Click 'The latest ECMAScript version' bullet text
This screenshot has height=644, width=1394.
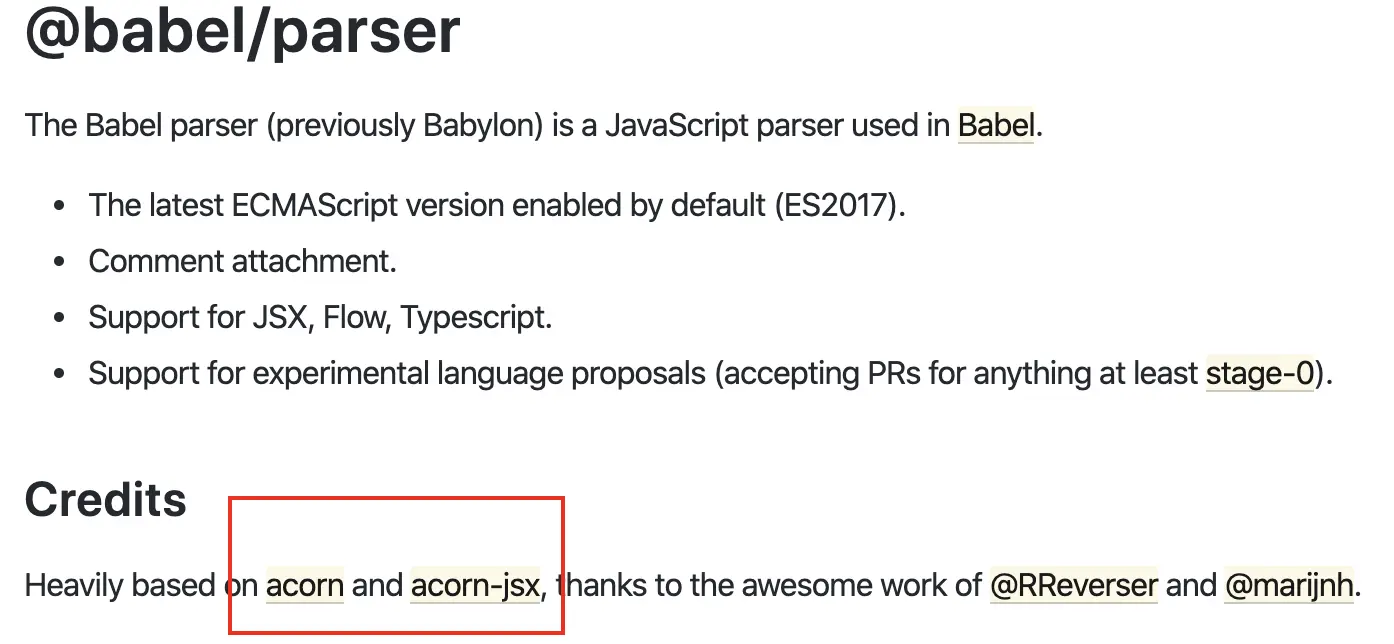295,206
